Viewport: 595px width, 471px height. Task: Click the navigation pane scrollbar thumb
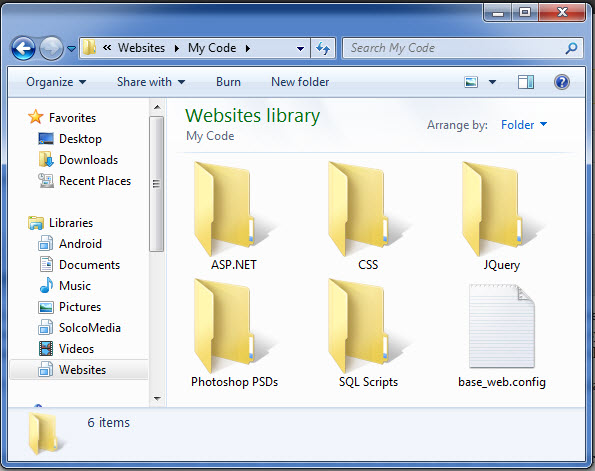pos(156,184)
